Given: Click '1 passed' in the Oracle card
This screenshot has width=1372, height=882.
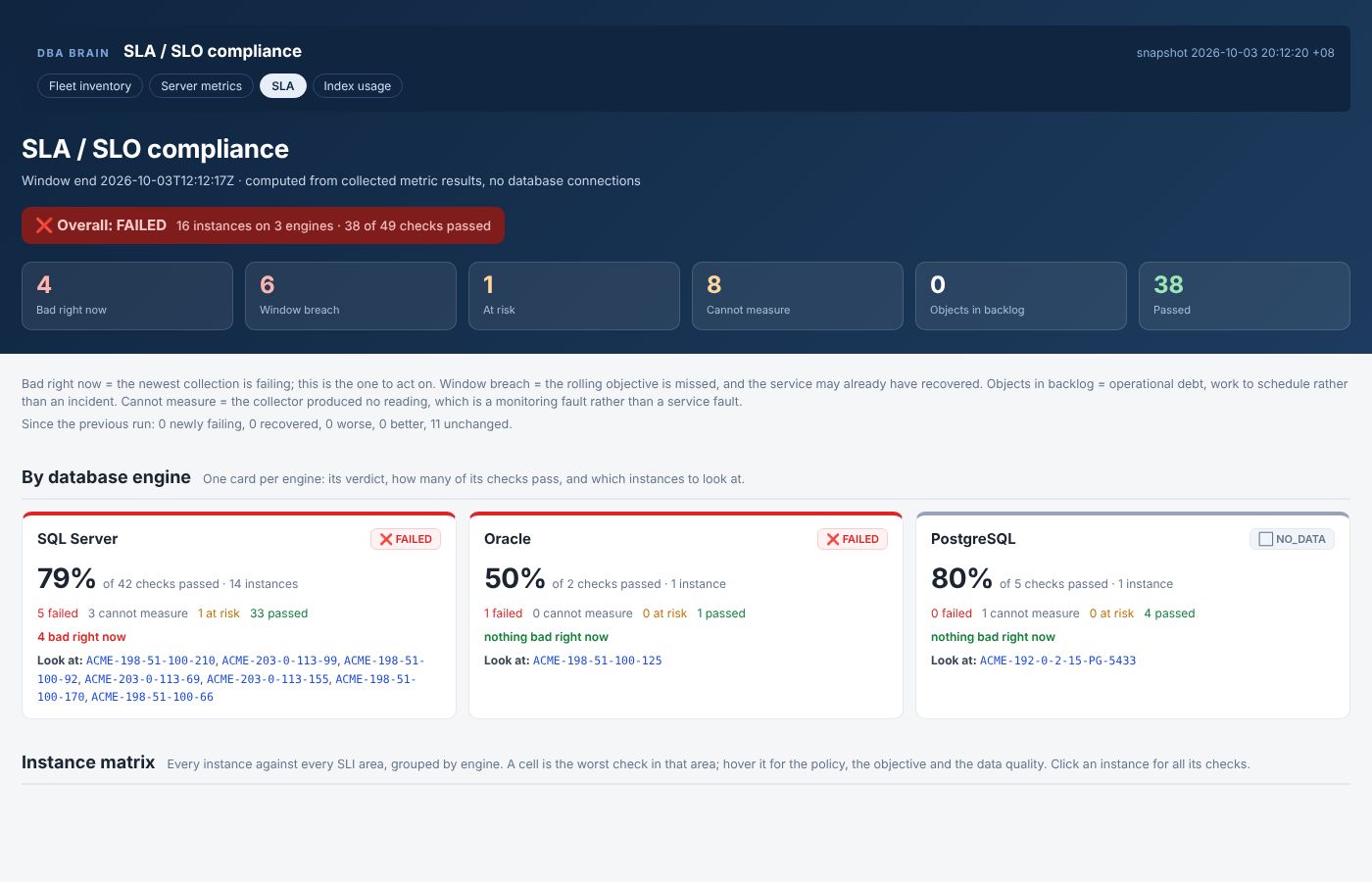Looking at the screenshot, I should [x=721, y=613].
